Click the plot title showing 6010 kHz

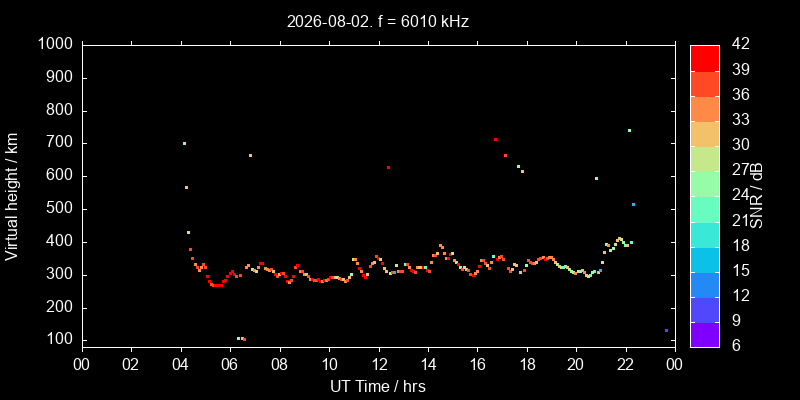coord(378,21)
